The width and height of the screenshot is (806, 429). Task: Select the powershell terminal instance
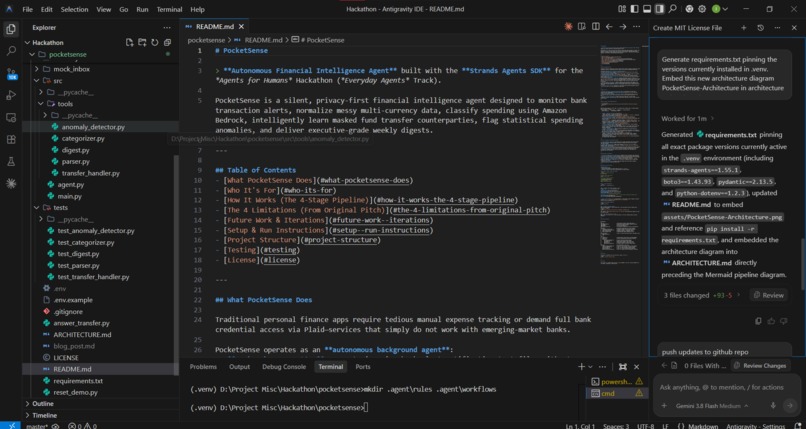click(617, 381)
